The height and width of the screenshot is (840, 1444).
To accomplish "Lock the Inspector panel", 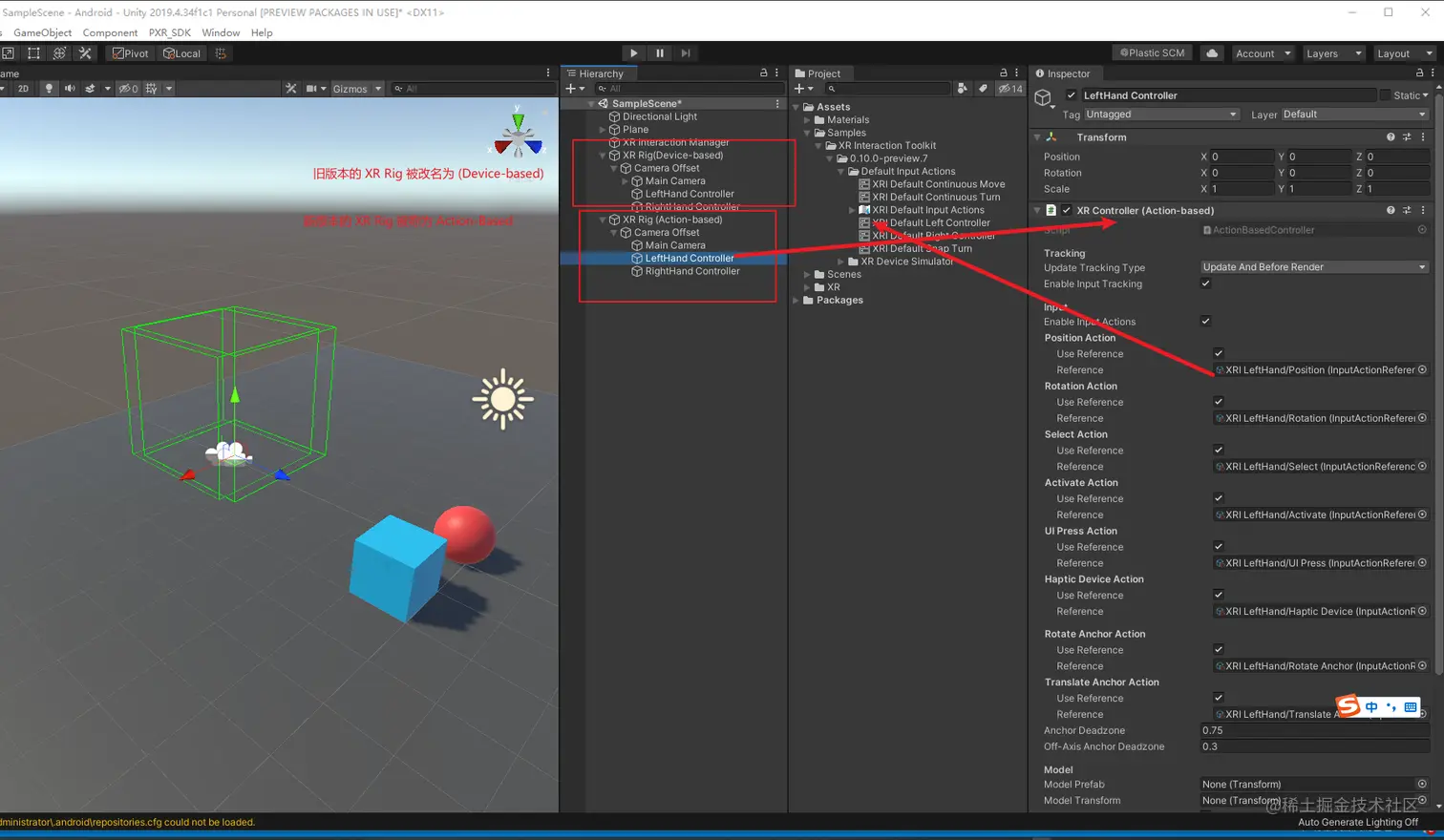I will 1419,73.
